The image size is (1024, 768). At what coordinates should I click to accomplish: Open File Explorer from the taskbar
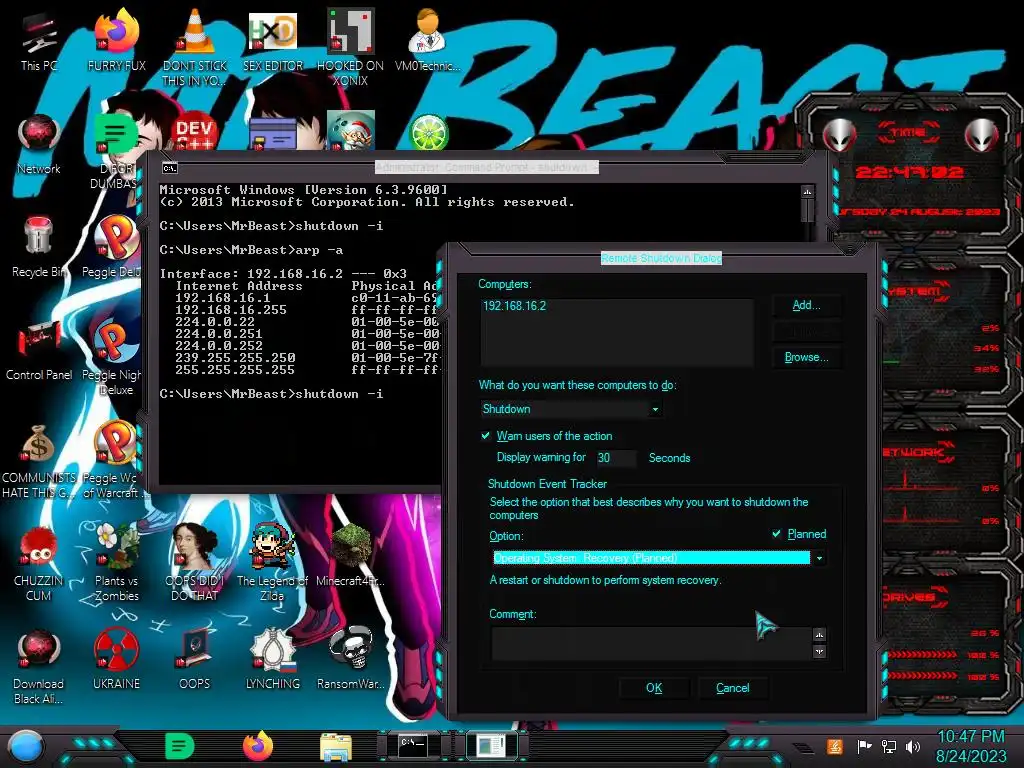click(x=336, y=747)
